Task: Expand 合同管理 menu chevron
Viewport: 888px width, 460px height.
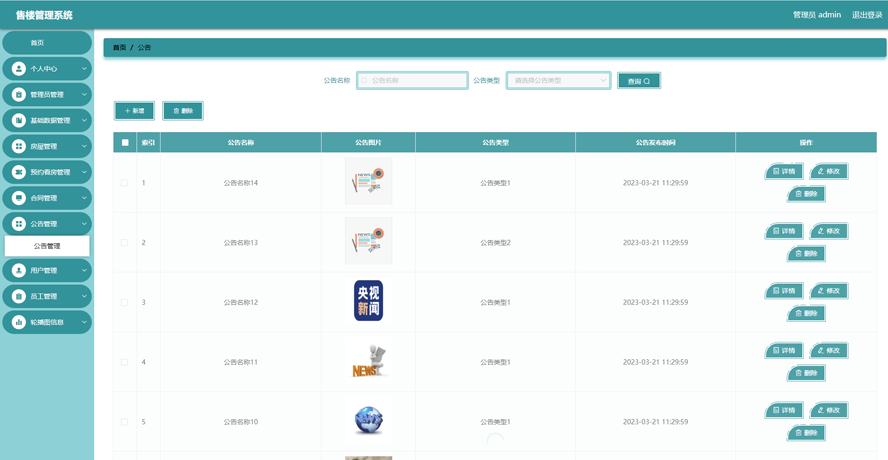Action: point(84,198)
